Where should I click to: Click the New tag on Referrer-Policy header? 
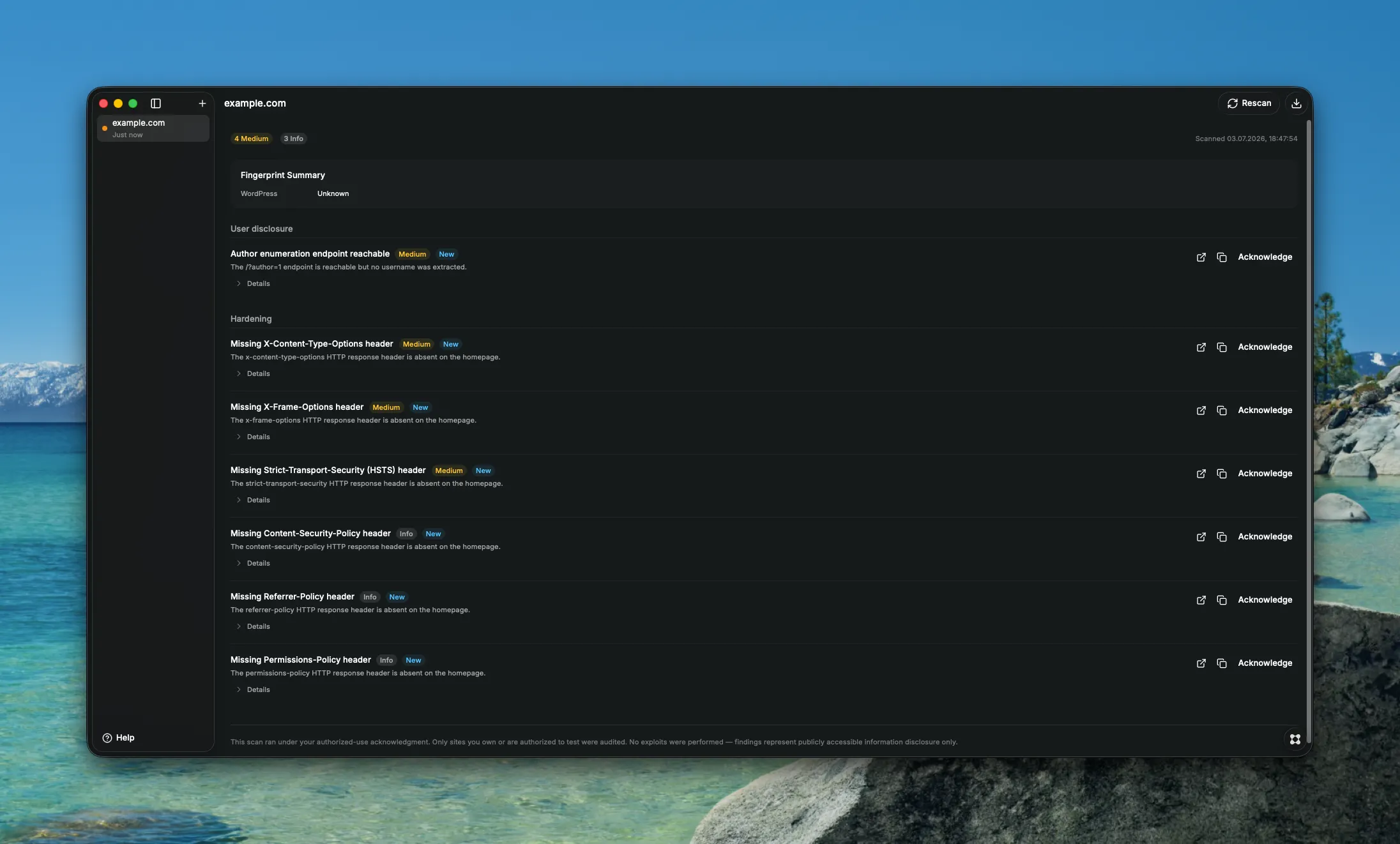[397, 597]
